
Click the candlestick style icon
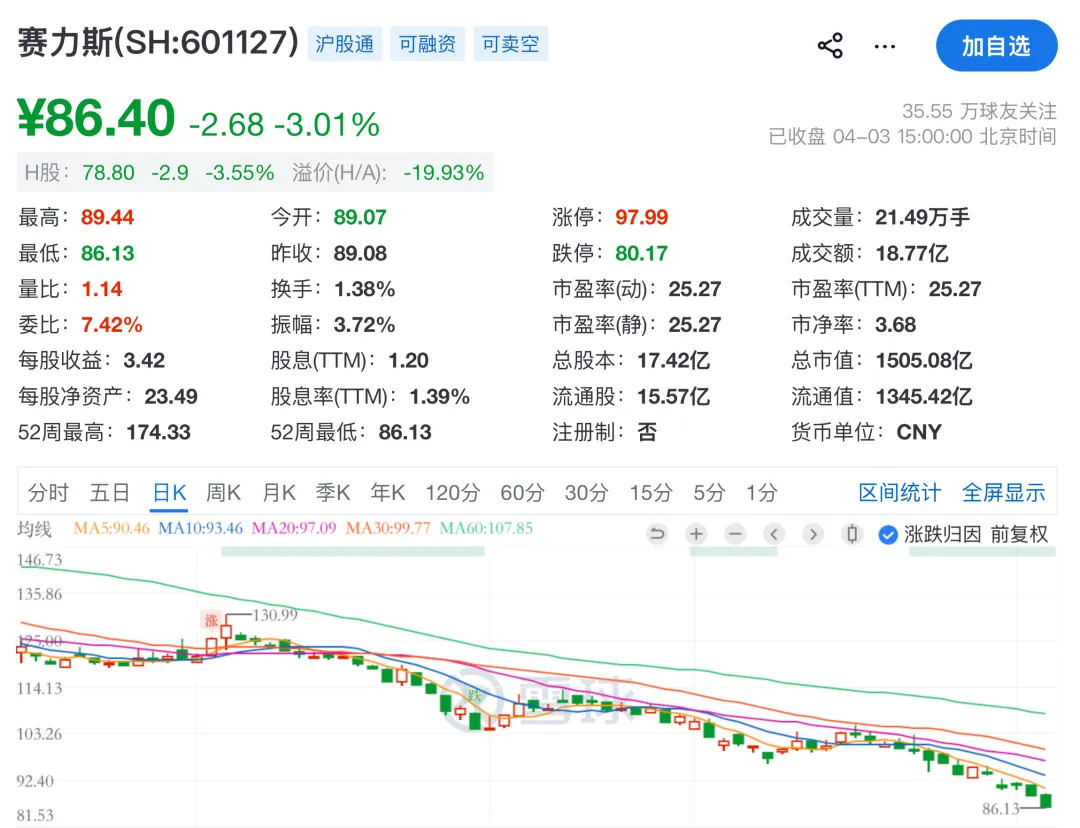coord(852,534)
